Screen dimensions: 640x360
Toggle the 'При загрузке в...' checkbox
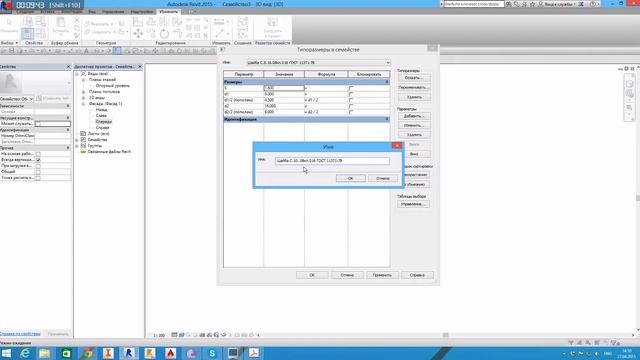(38, 166)
